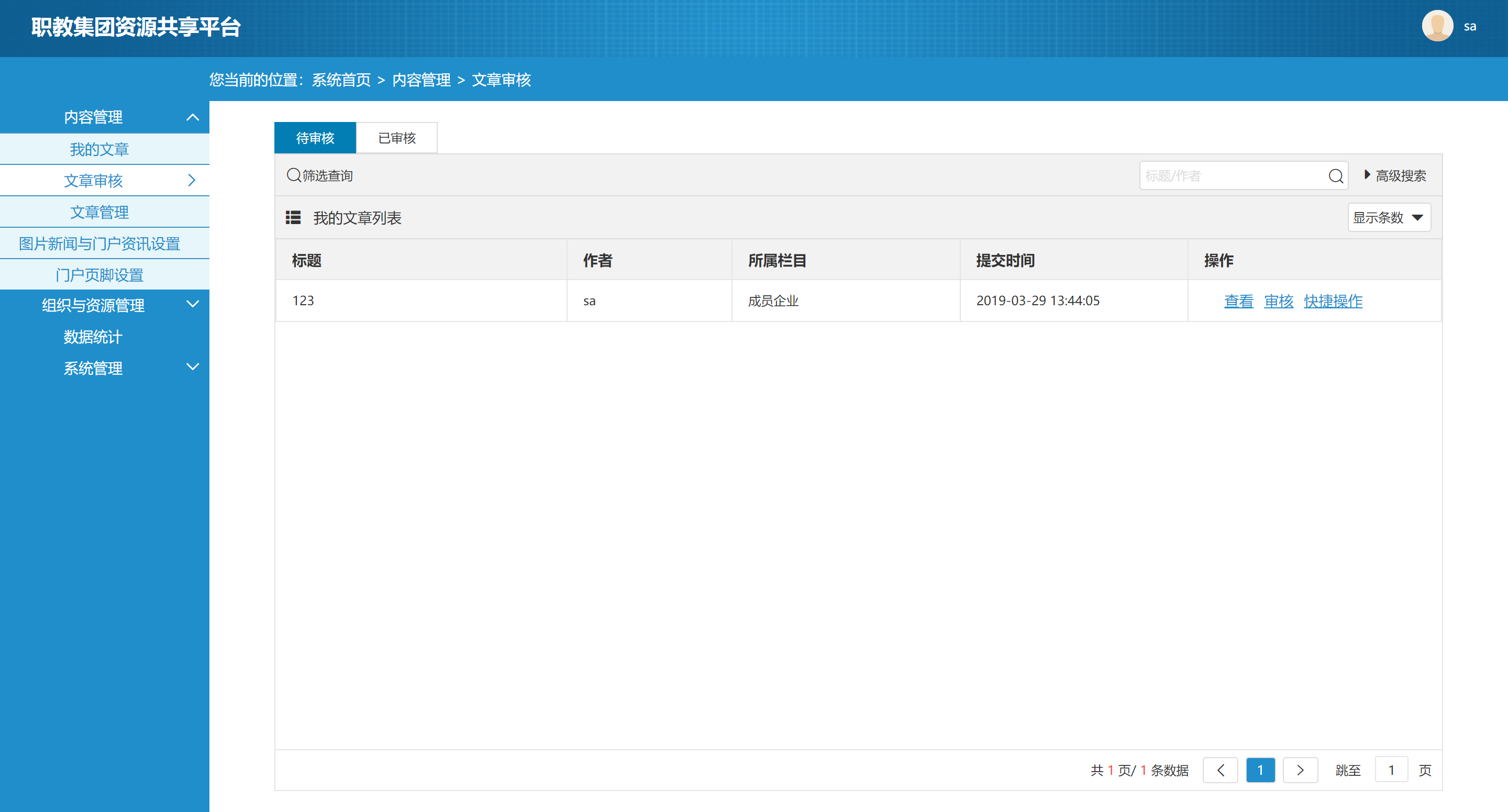The image size is (1508, 812).
Task: Click the 查看 link for article 123
Action: (x=1238, y=301)
